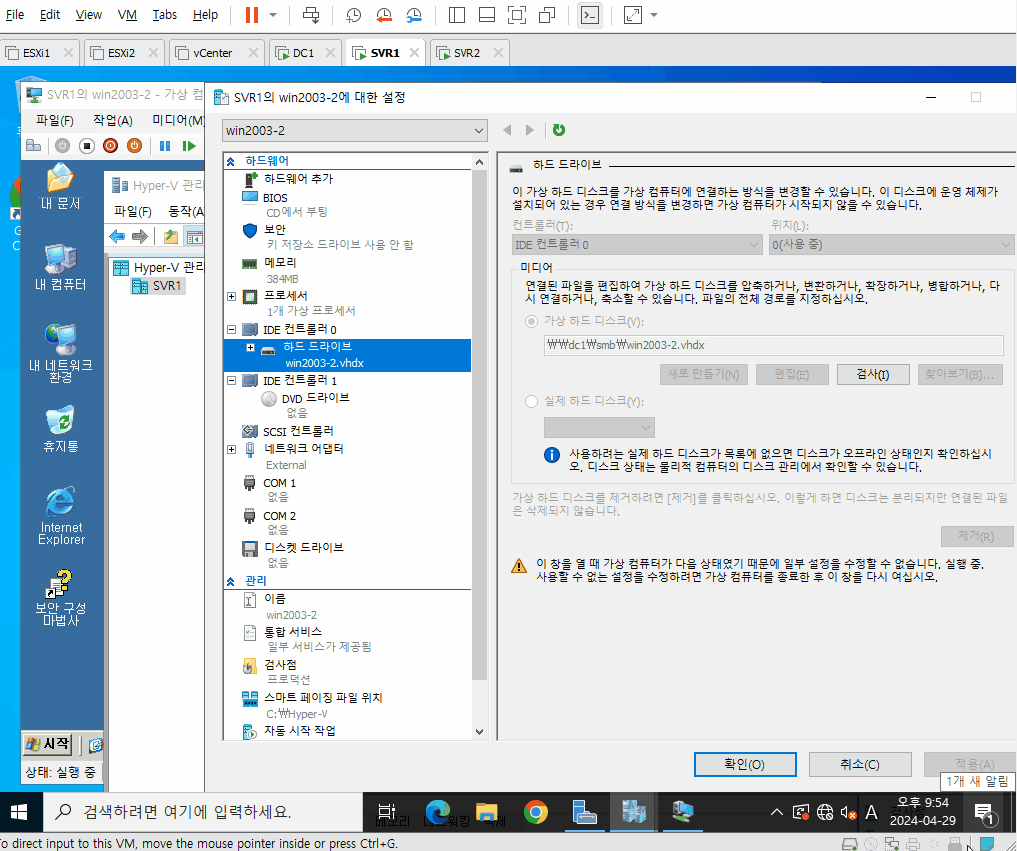Open the File menu in VMware
This screenshot has width=1017, height=851.
coord(15,15)
